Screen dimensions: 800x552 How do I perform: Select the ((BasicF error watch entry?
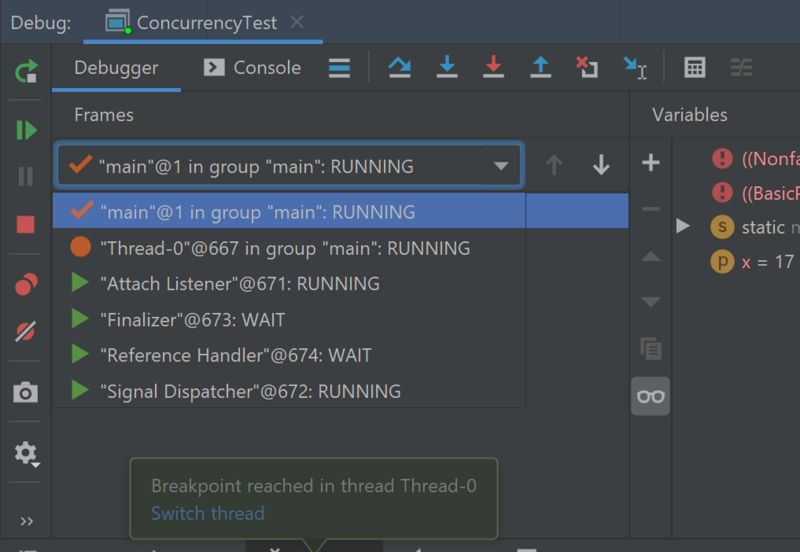point(755,193)
